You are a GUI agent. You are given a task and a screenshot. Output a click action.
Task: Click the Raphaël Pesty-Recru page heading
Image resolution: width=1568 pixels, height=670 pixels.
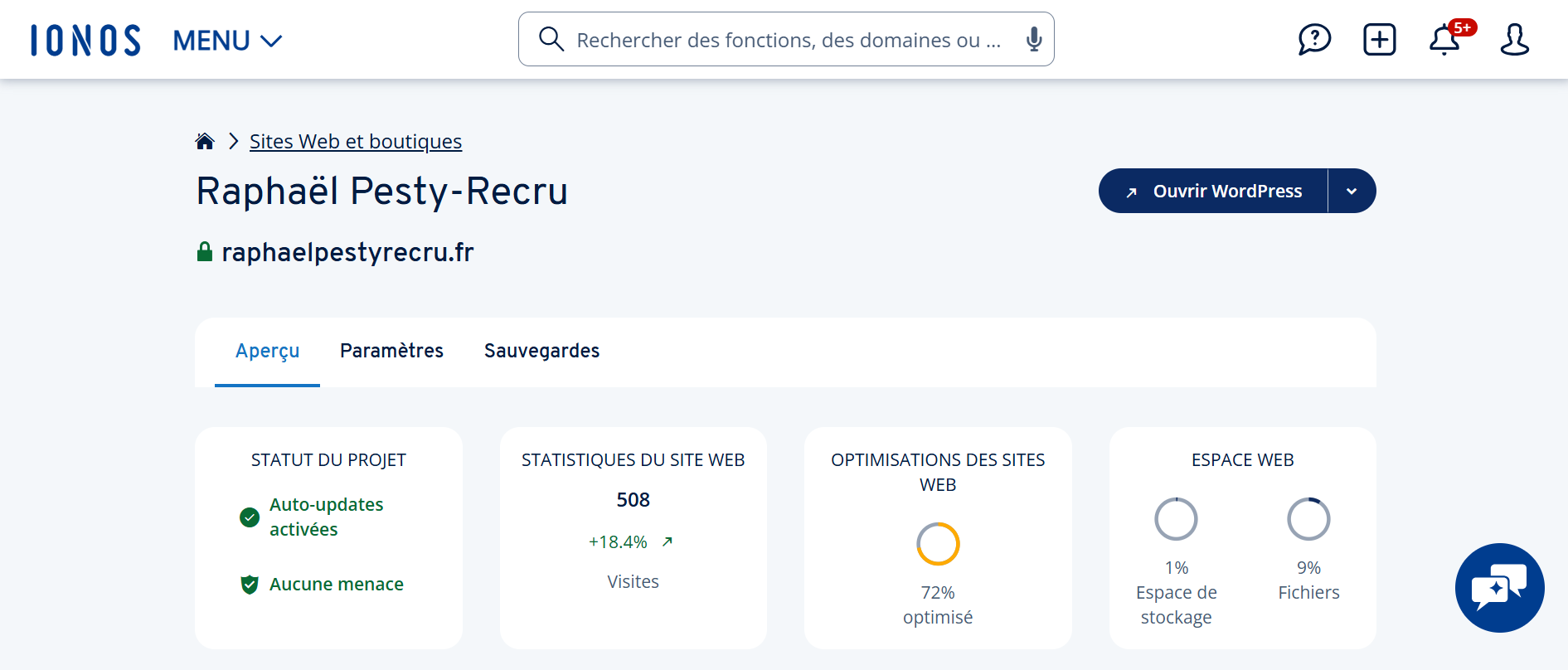coord(382,192)
